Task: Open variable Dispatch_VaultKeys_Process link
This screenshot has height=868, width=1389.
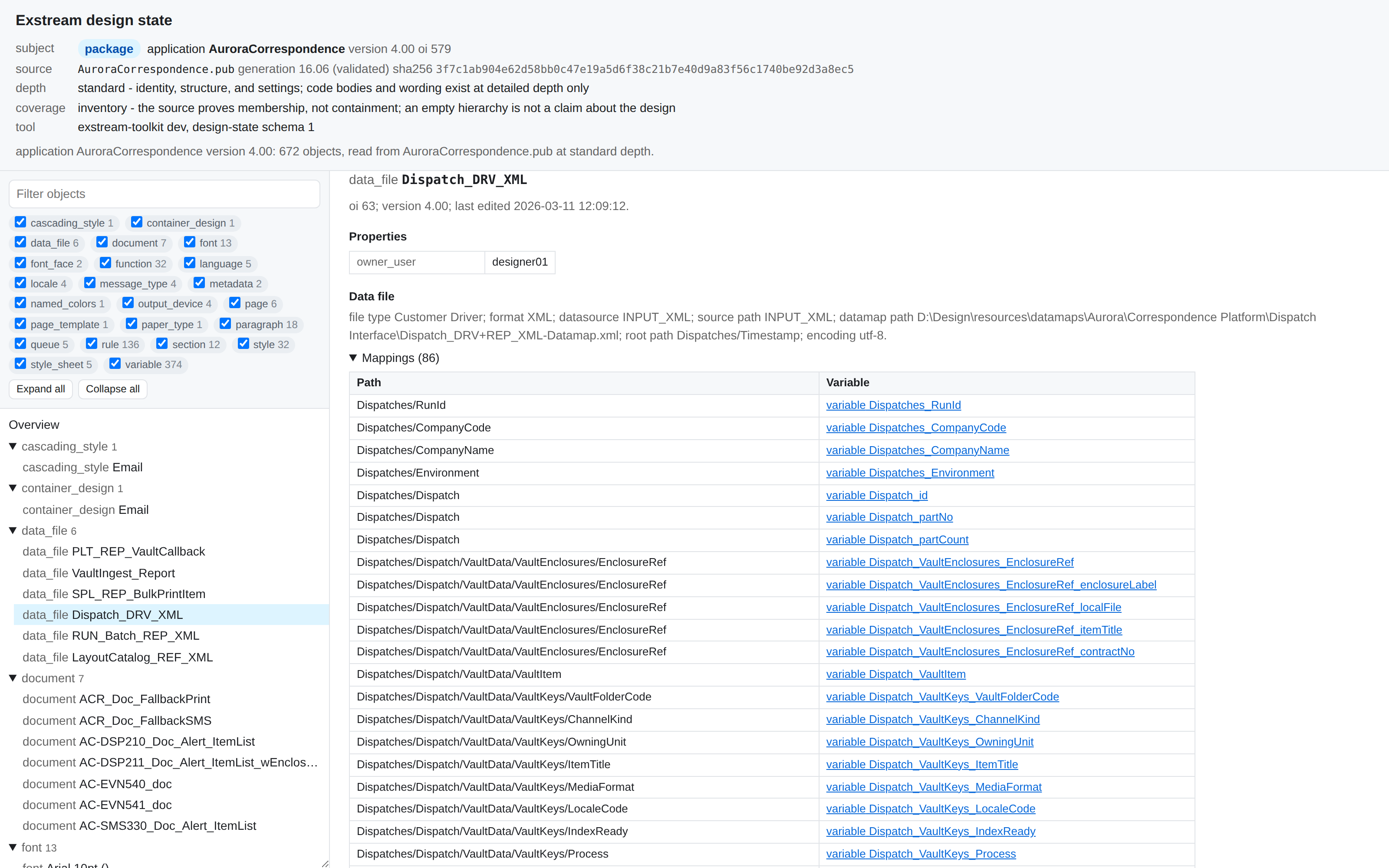Action: (921, 854)
